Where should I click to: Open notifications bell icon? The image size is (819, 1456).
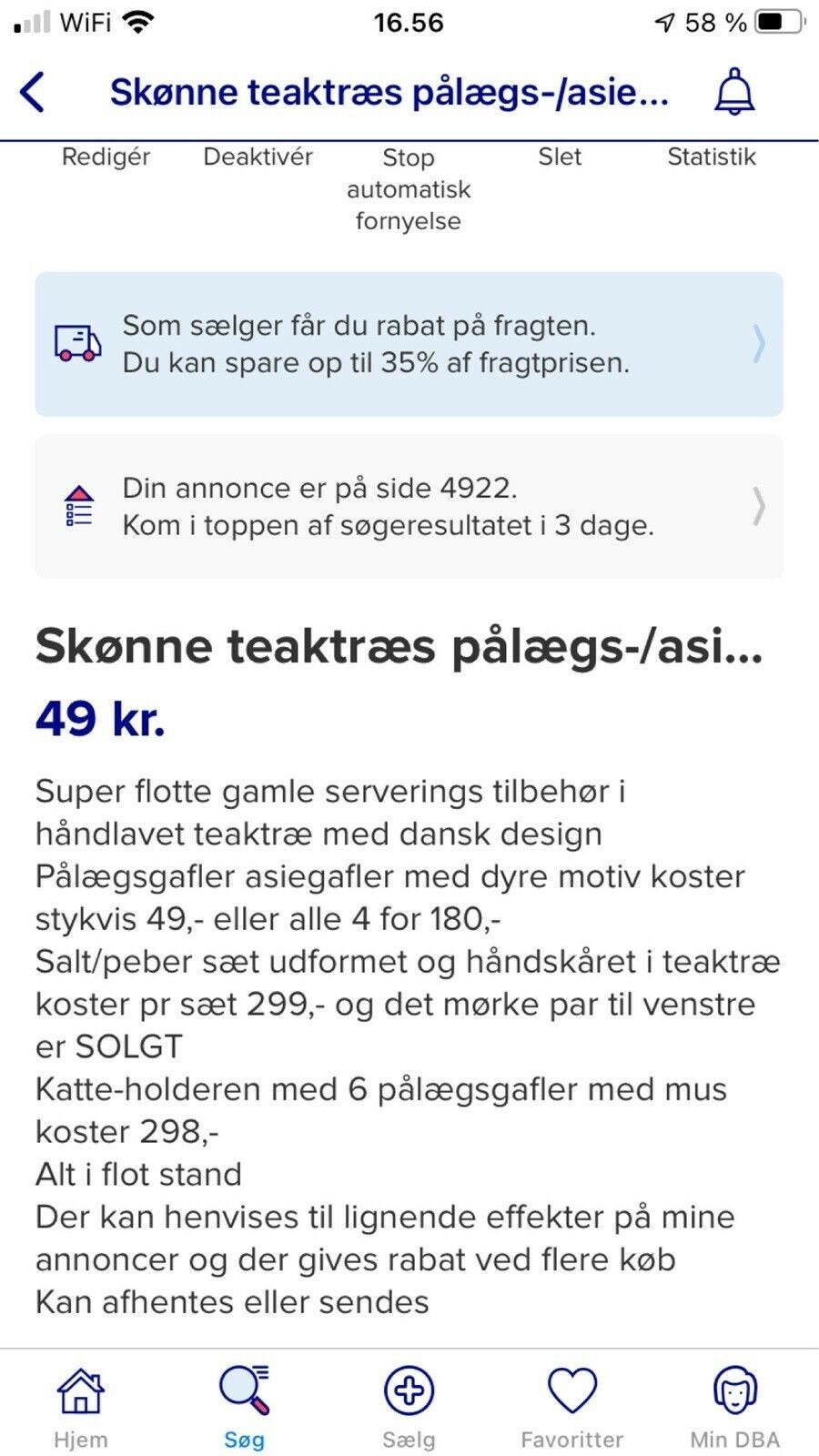(733, 92)
